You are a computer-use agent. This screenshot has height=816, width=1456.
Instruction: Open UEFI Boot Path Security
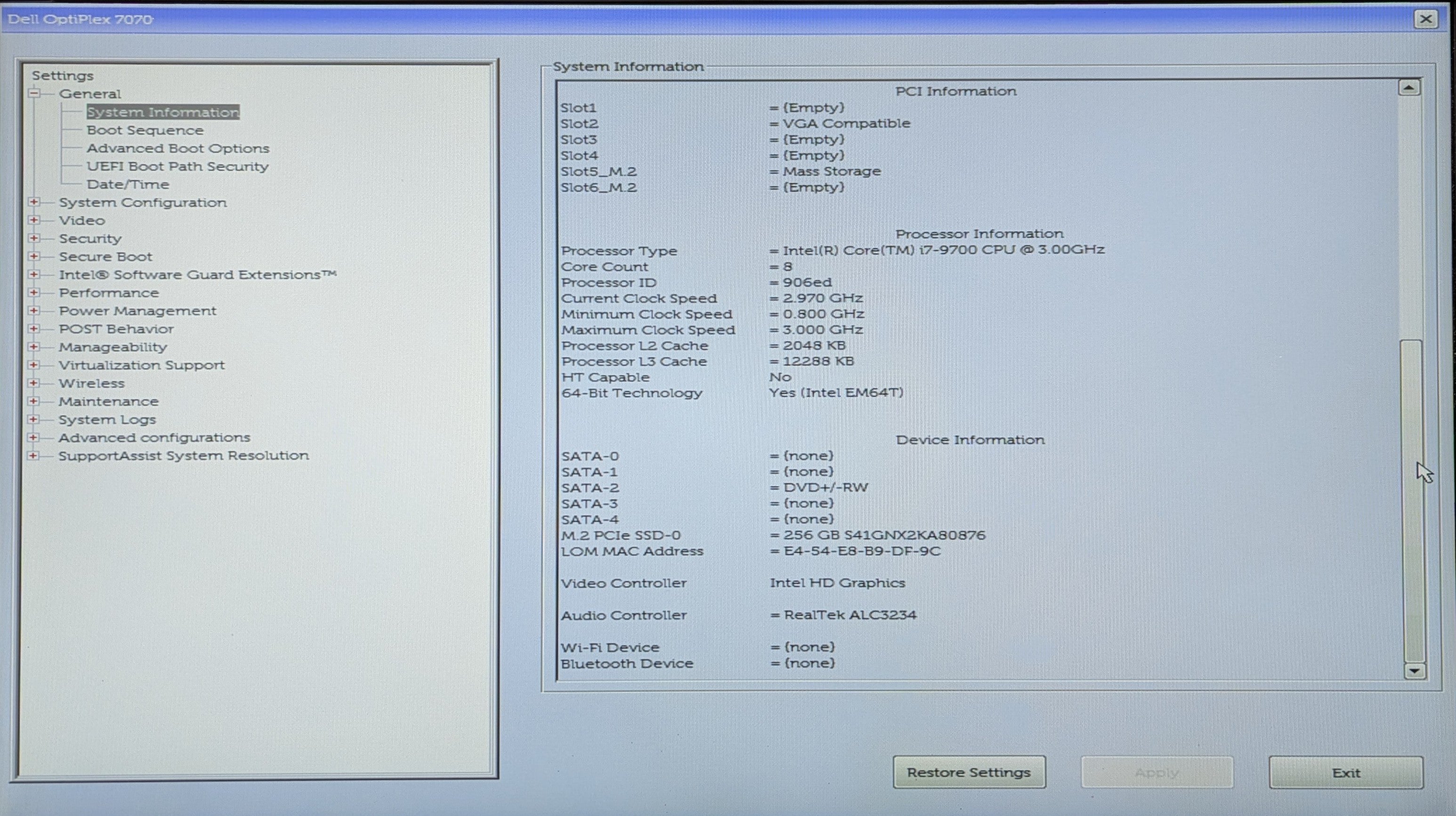tap(178, 166)
